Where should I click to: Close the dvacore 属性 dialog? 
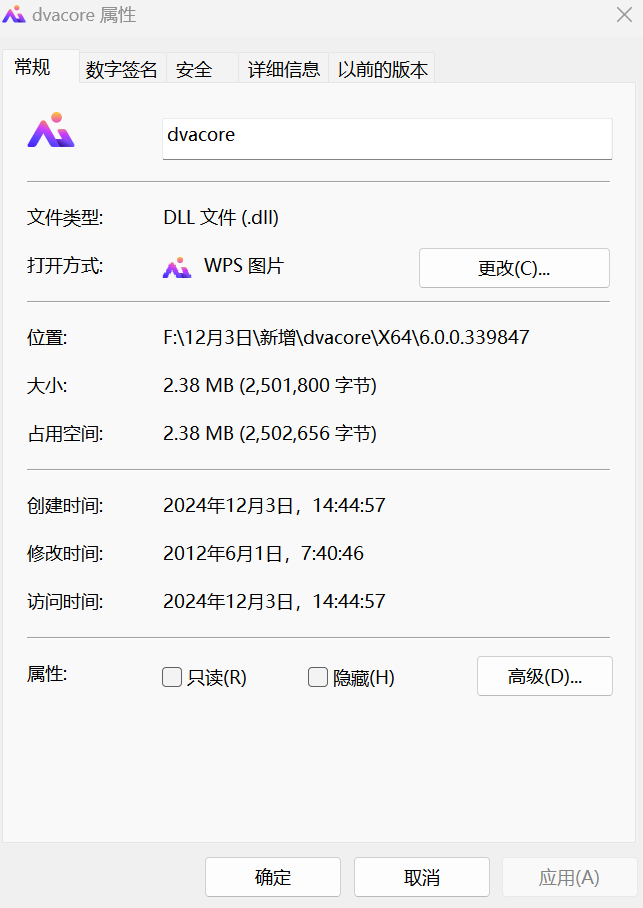[x=624, y=14]
